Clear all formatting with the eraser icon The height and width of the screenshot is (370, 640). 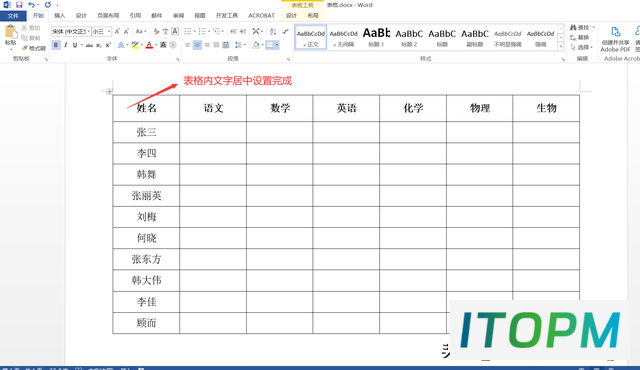(156, 31)
